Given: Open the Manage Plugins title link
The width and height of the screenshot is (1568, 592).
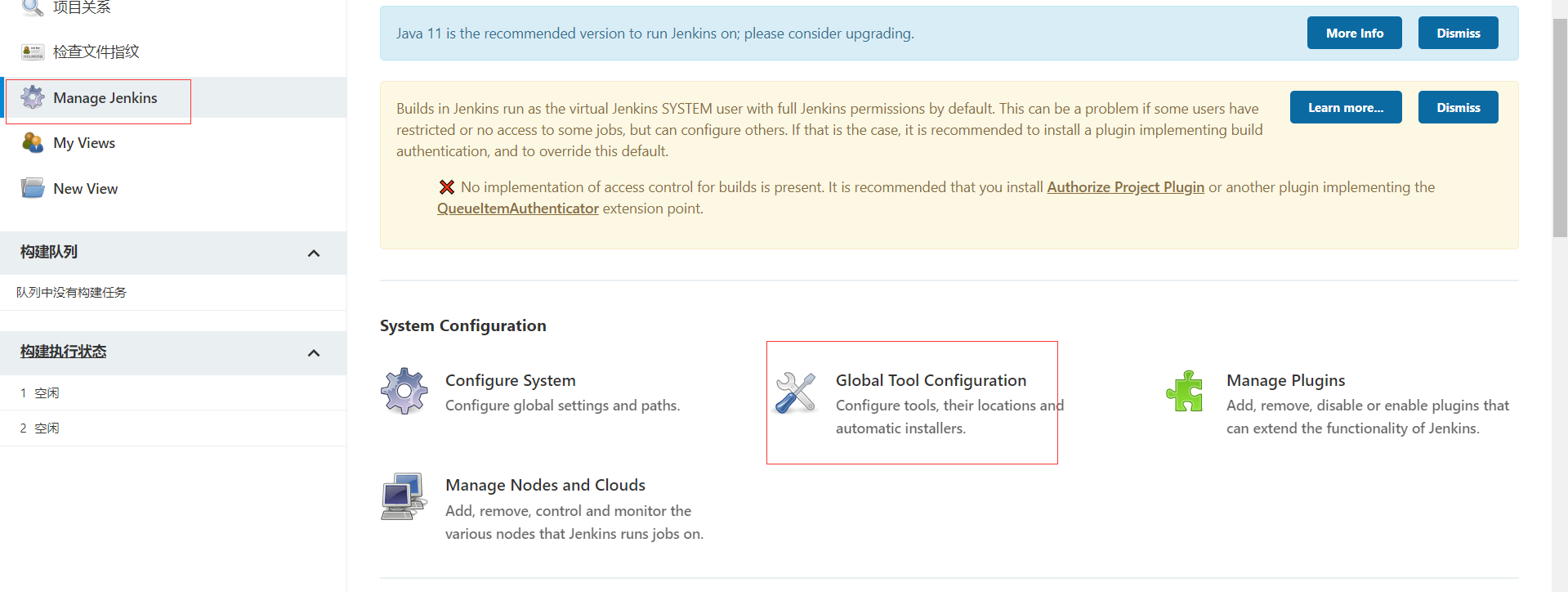Looking at the screenshot, I should point(1285,380).
